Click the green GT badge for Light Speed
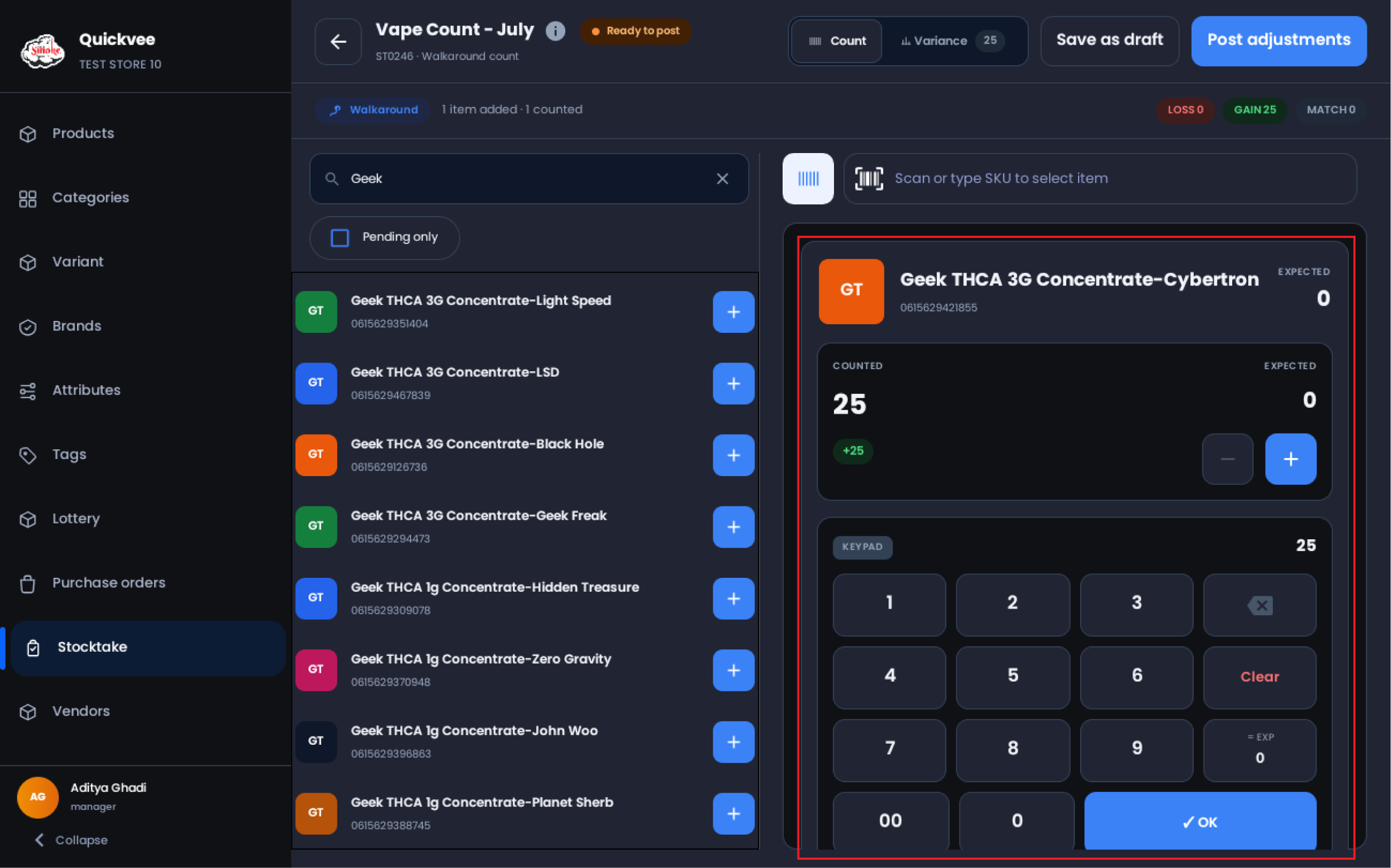Viewport: 1391px width, 868px height. coord(316,312)
